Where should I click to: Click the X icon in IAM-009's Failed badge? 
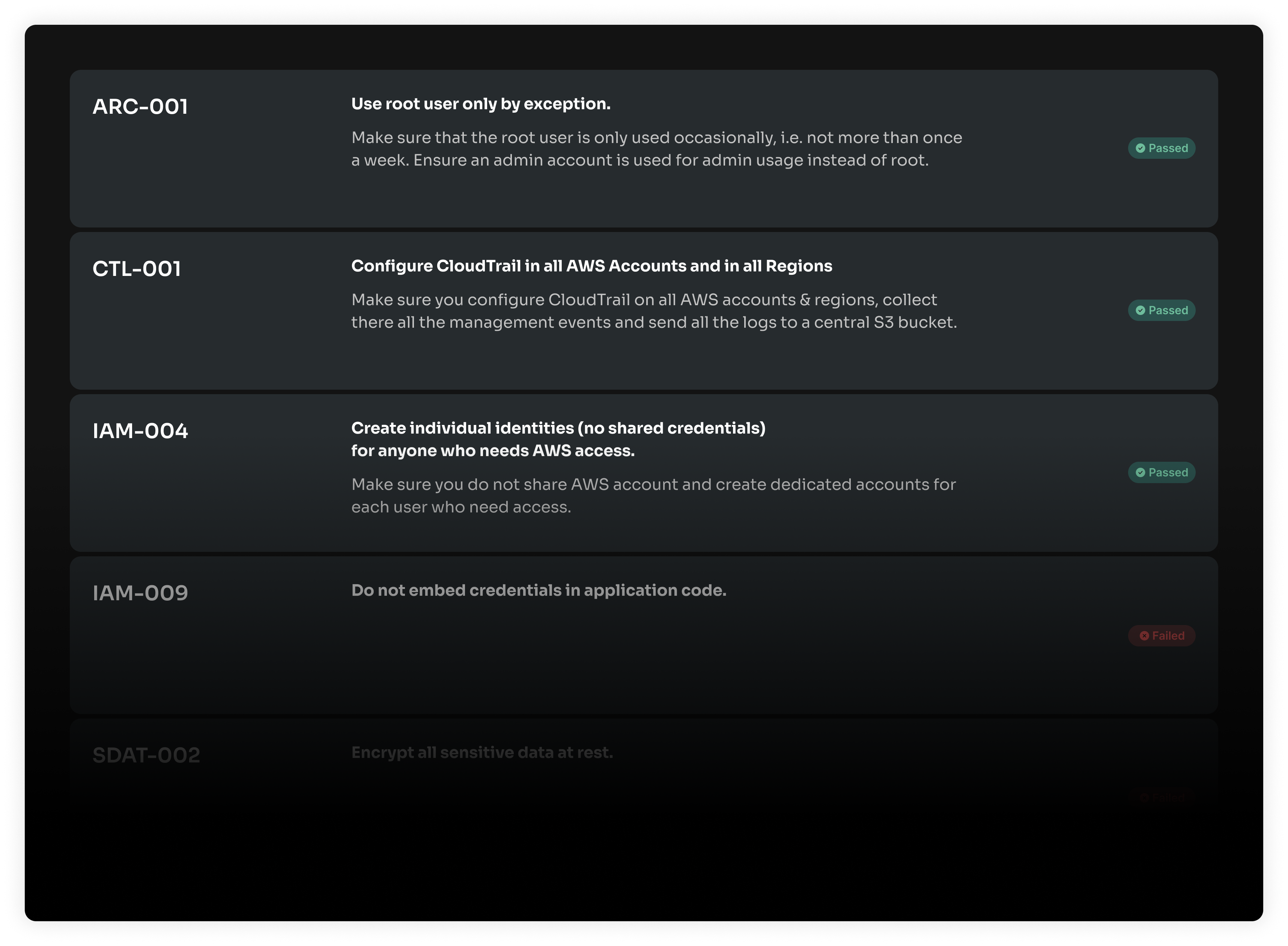(1144, 636)
